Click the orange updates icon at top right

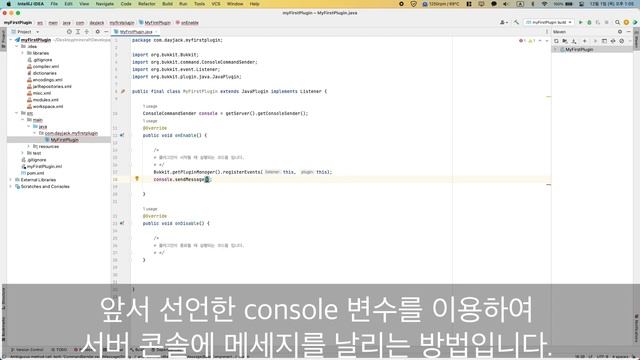coord(626,22)
